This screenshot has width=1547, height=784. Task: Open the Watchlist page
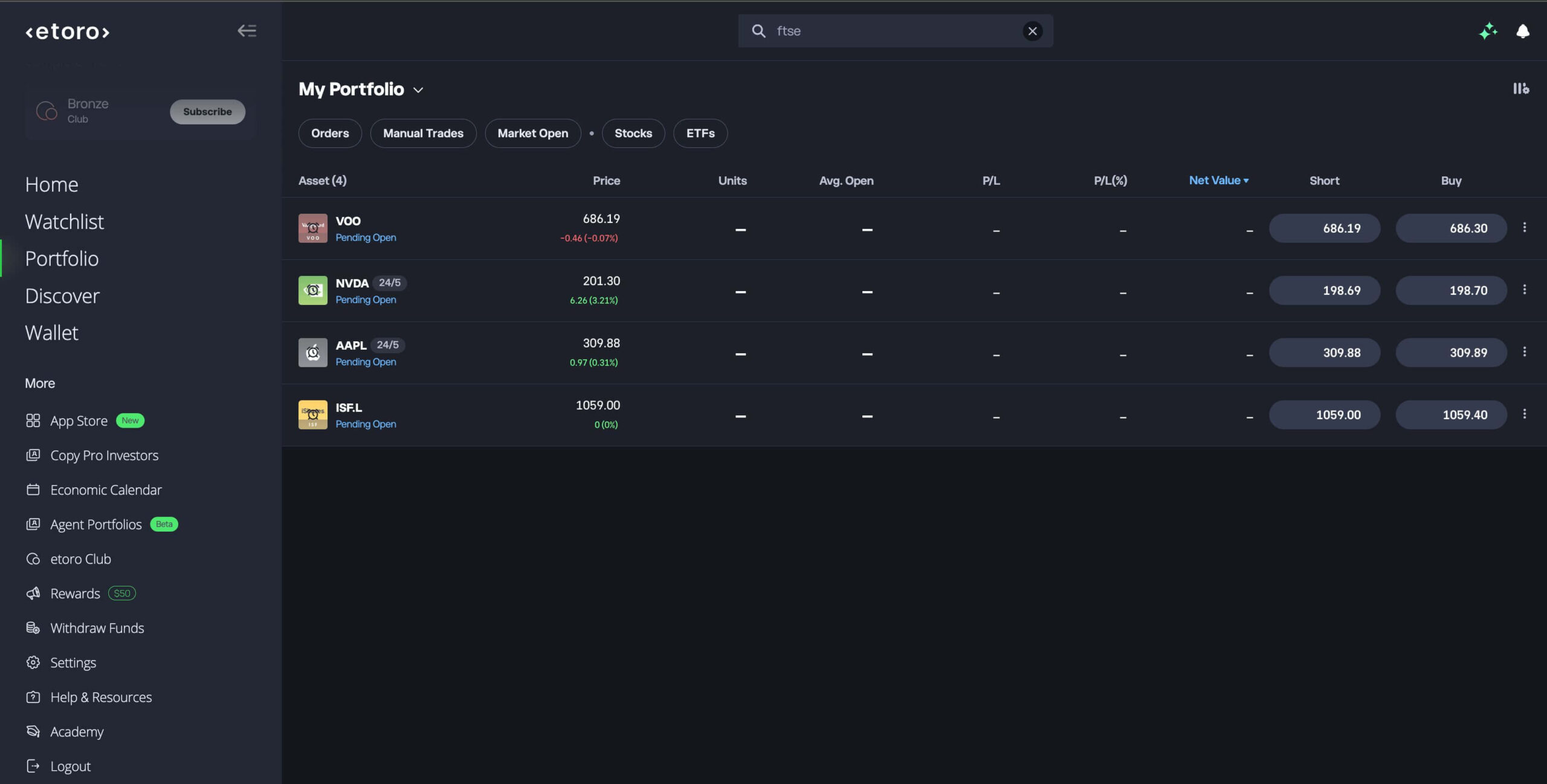[64, 222]
